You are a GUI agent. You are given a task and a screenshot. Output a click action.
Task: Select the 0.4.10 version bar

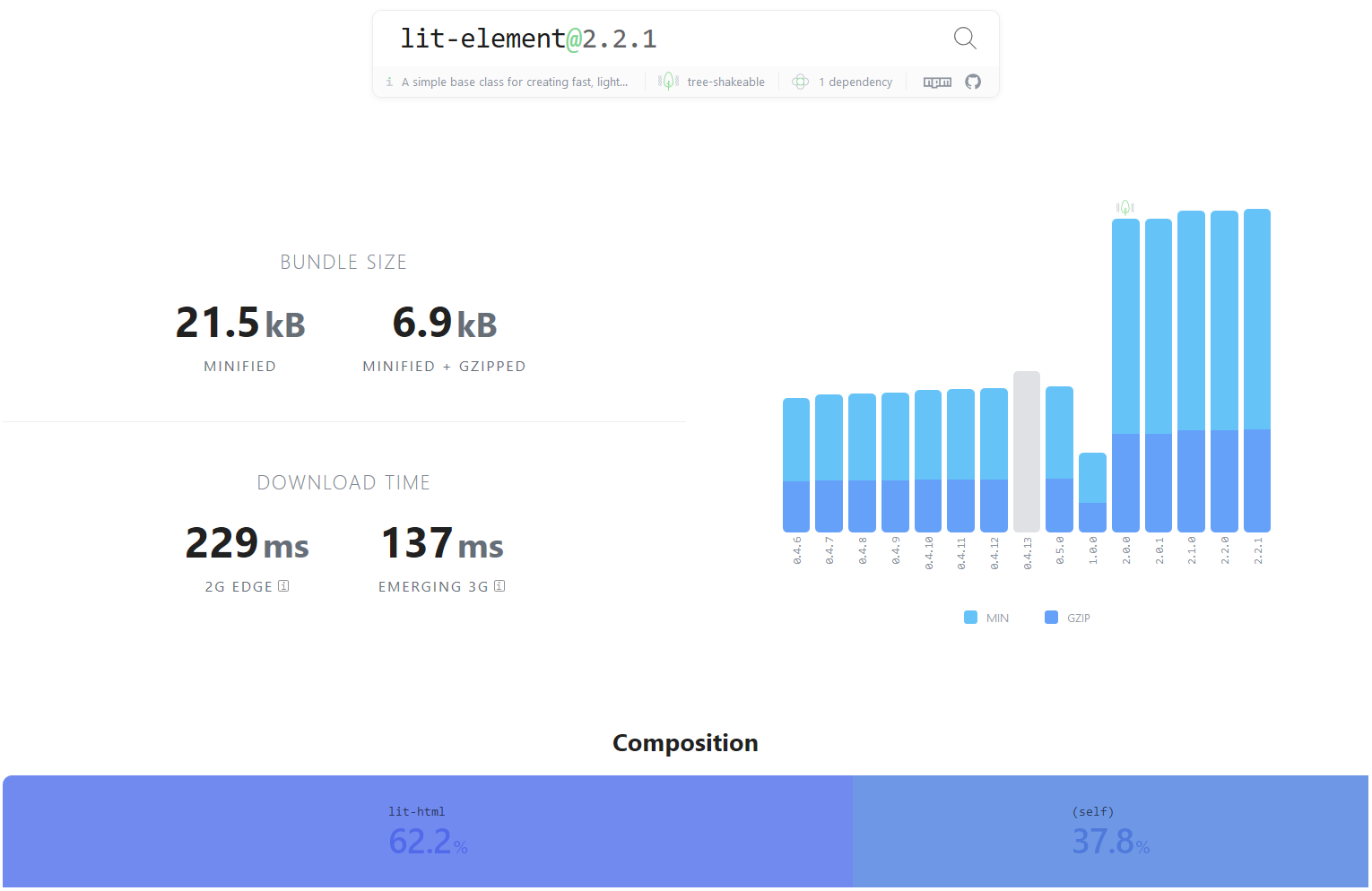click(928, 461)
